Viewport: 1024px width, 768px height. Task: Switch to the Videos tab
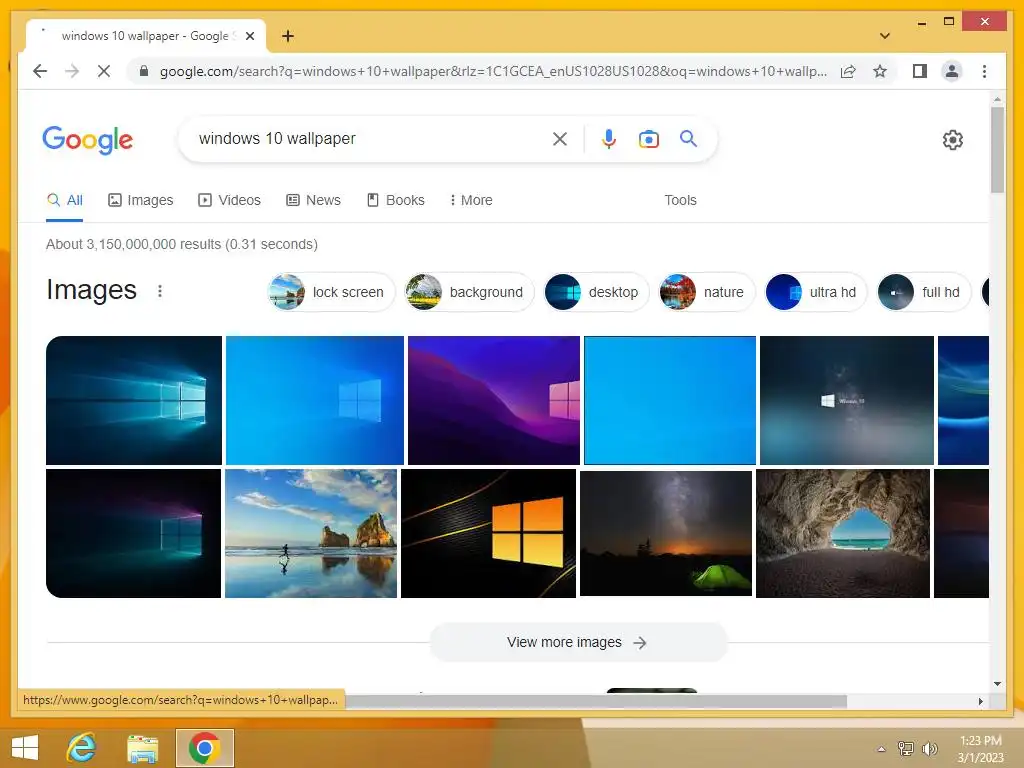(229, 200)
